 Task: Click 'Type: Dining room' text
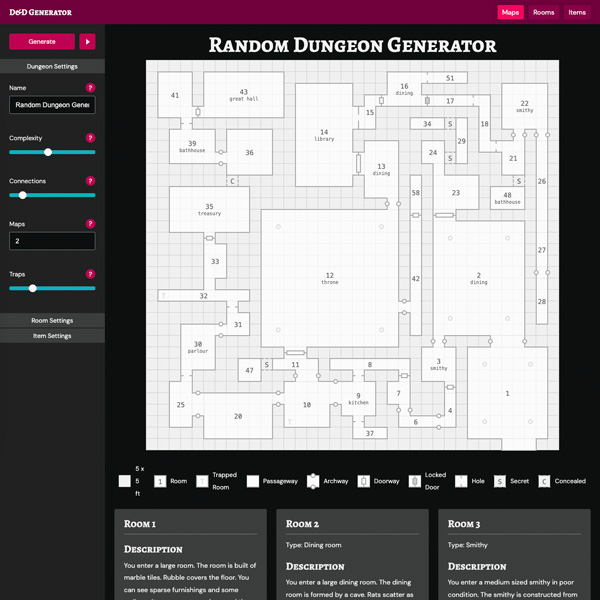313,545
